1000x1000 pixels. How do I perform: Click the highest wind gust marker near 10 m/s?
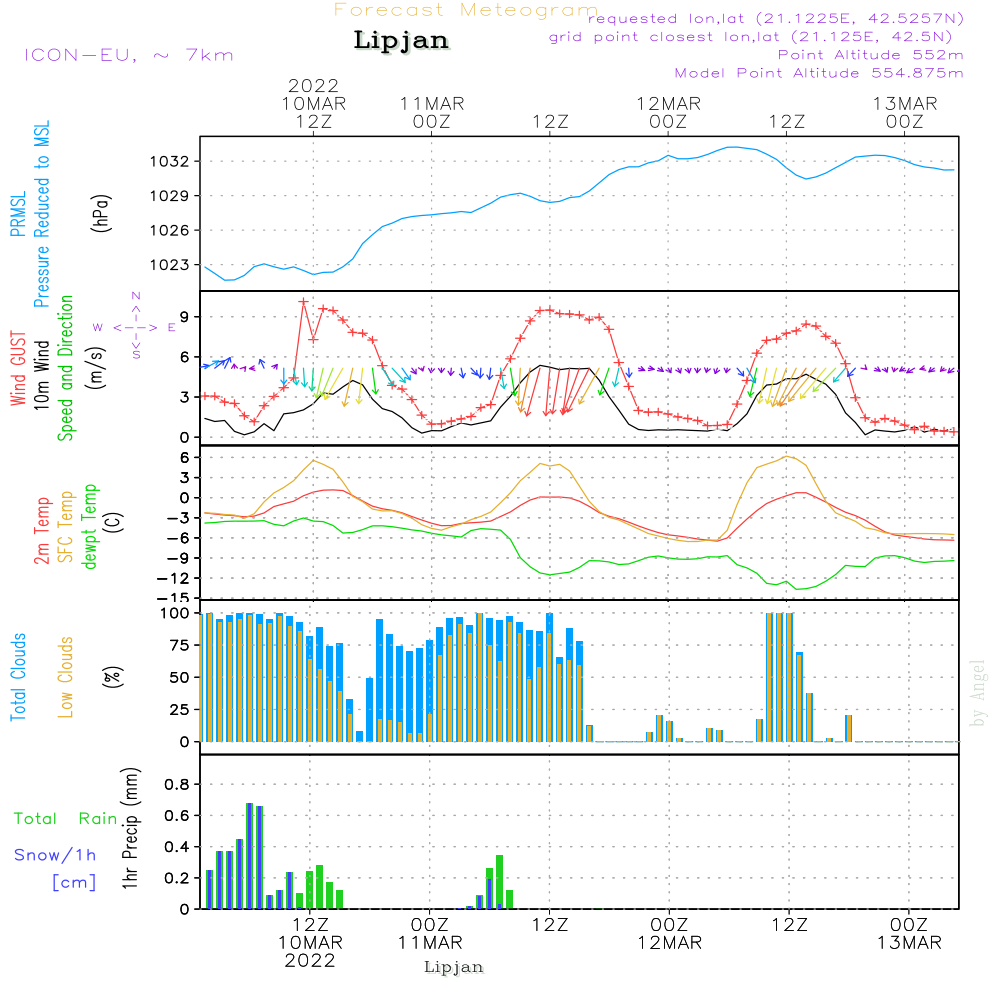pyautogui.click(x=303, y=301)
